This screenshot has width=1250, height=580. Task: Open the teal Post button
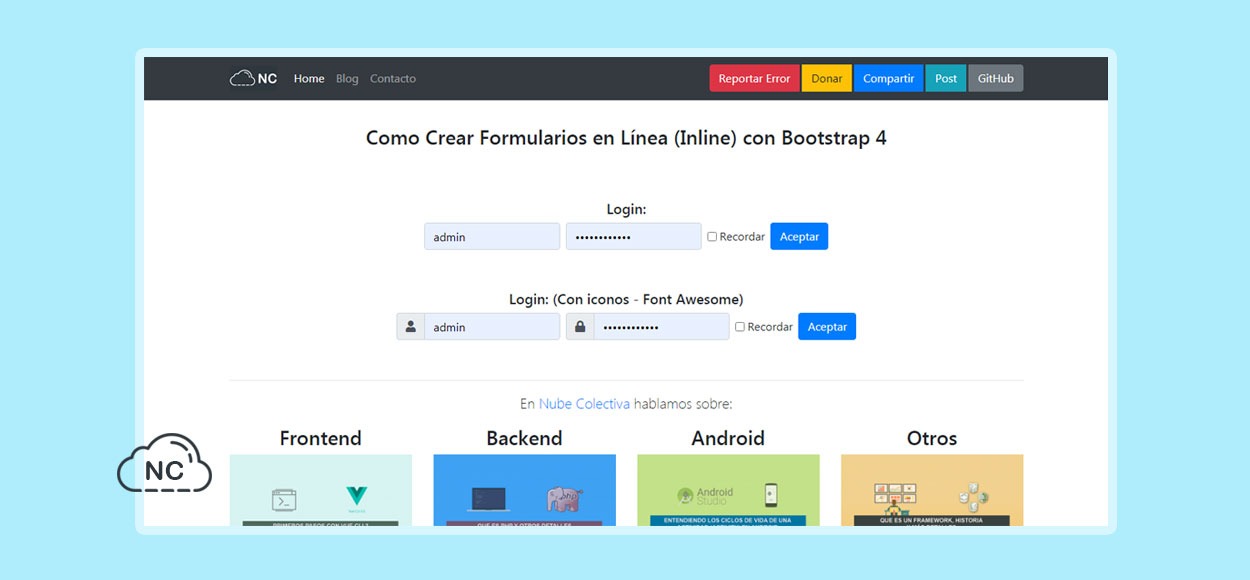(x=946, y=78)
